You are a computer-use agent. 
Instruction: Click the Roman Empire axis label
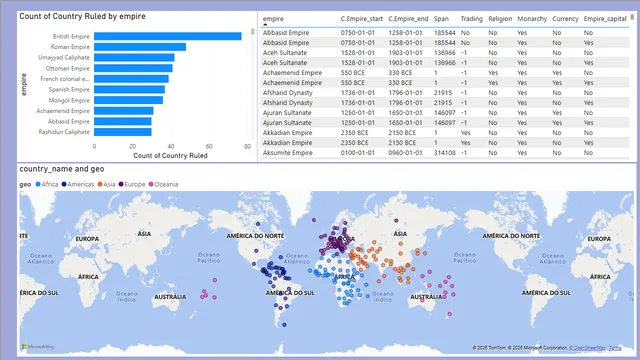click(x=70, y=47)
